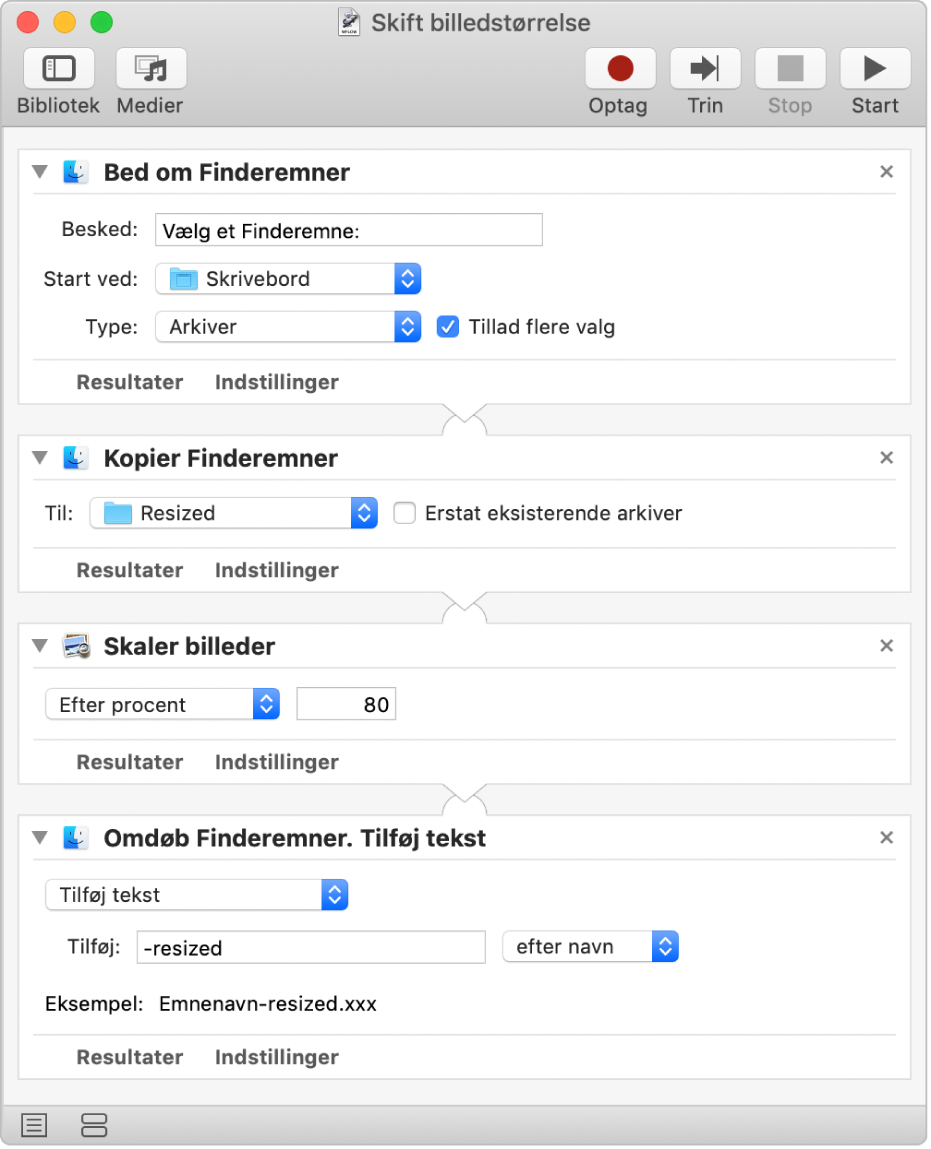Click the Trin step button

click(x=704, y=70)
